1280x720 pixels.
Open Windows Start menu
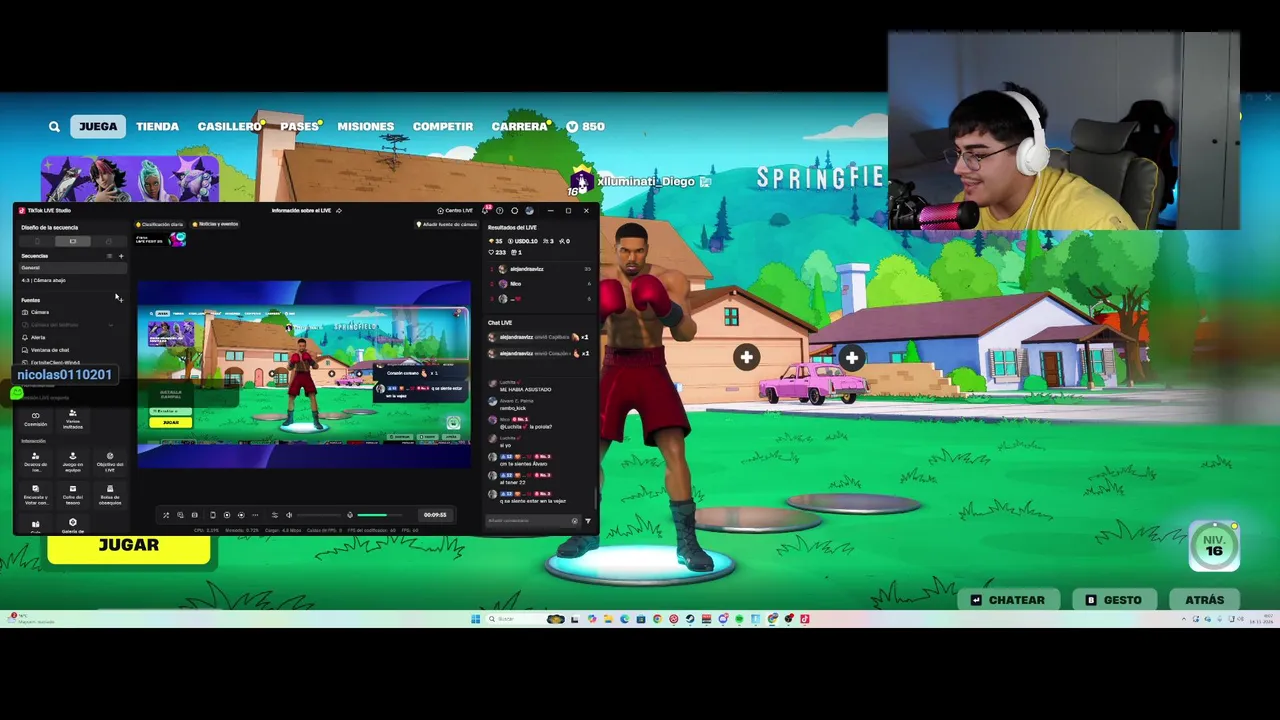(476, 619)
